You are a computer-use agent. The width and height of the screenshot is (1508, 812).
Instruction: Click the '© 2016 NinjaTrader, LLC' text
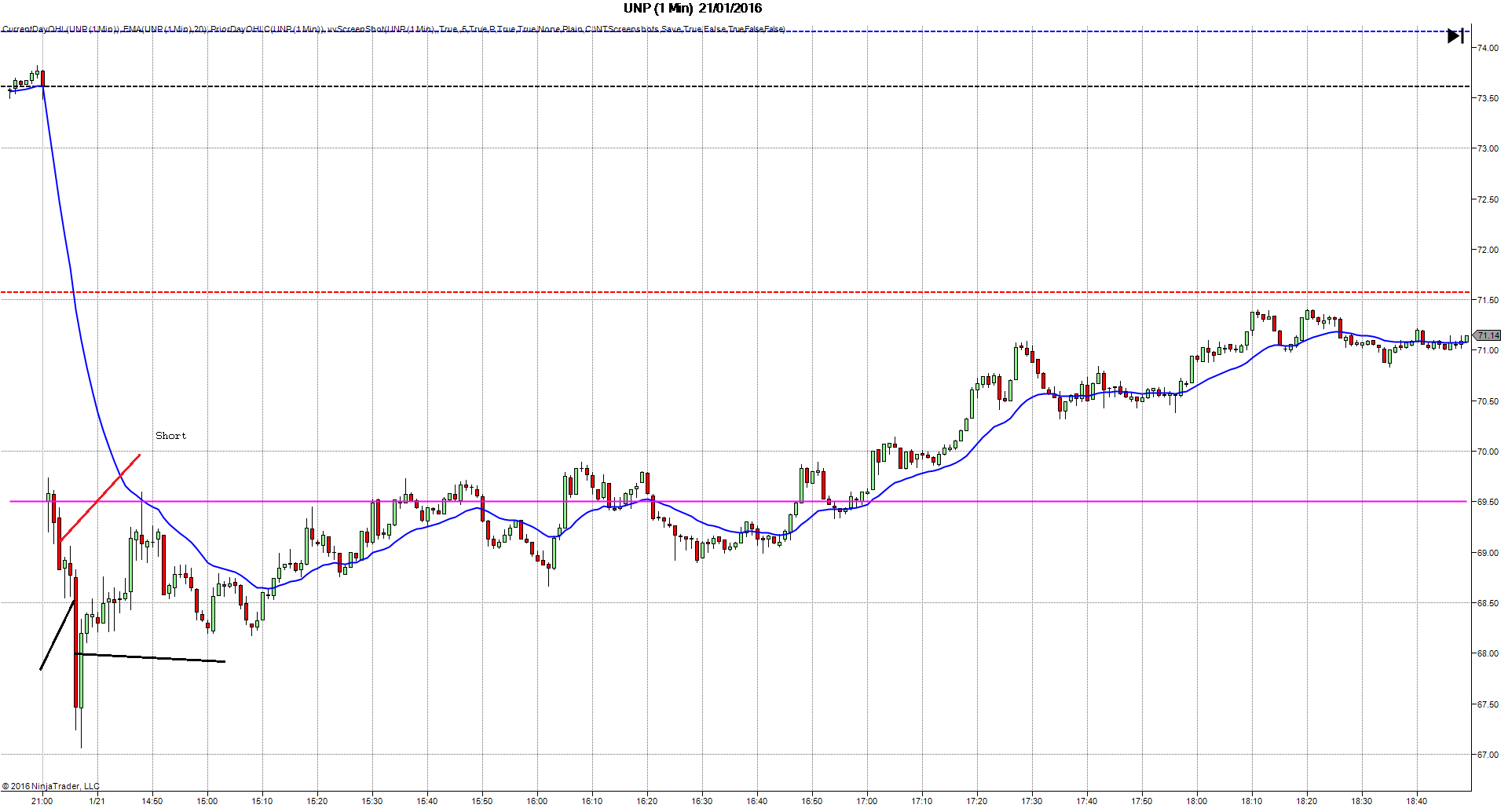(x=51, y=786)
